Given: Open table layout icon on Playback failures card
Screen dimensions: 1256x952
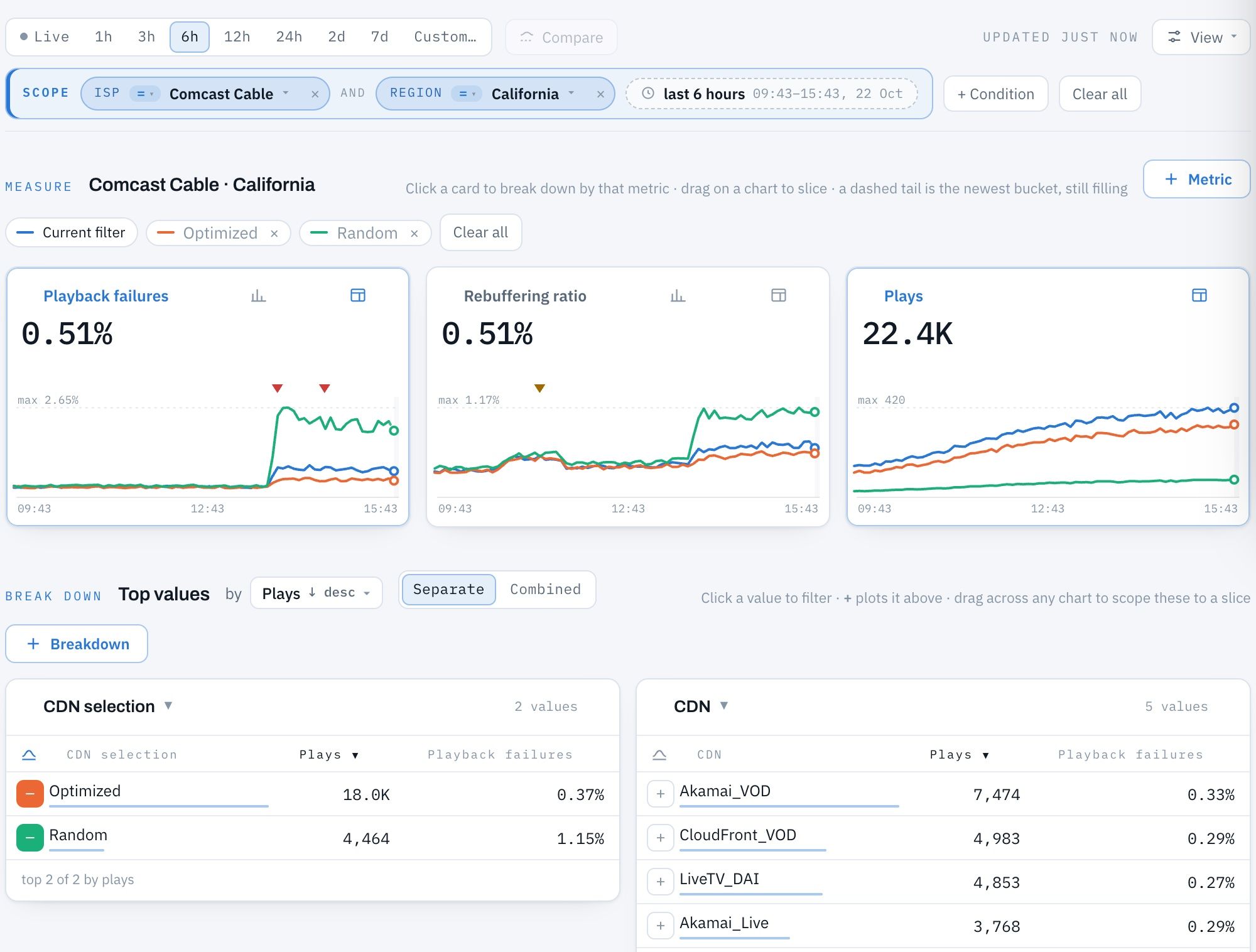Looking at the screenshot, I should coord(358,295).
